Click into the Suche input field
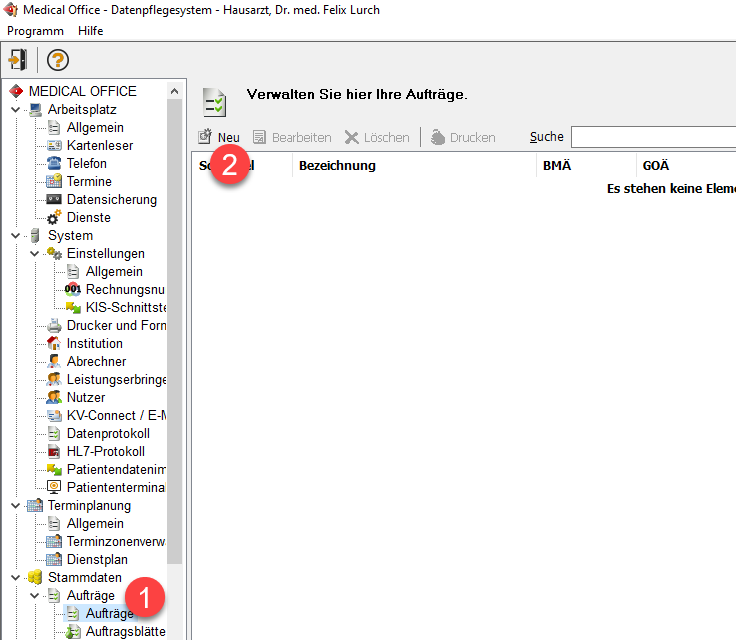 (x=652, y=137)
